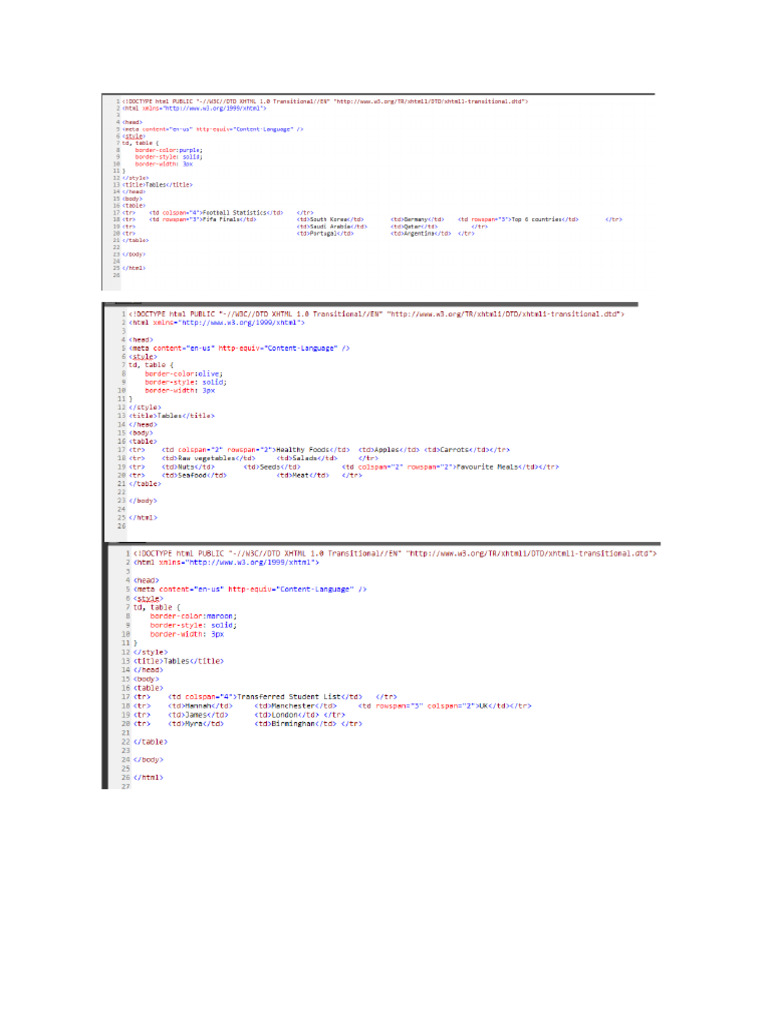Click 'Myra' table cell text
This screenshot has width=768, height=1024.
point(195,724)
